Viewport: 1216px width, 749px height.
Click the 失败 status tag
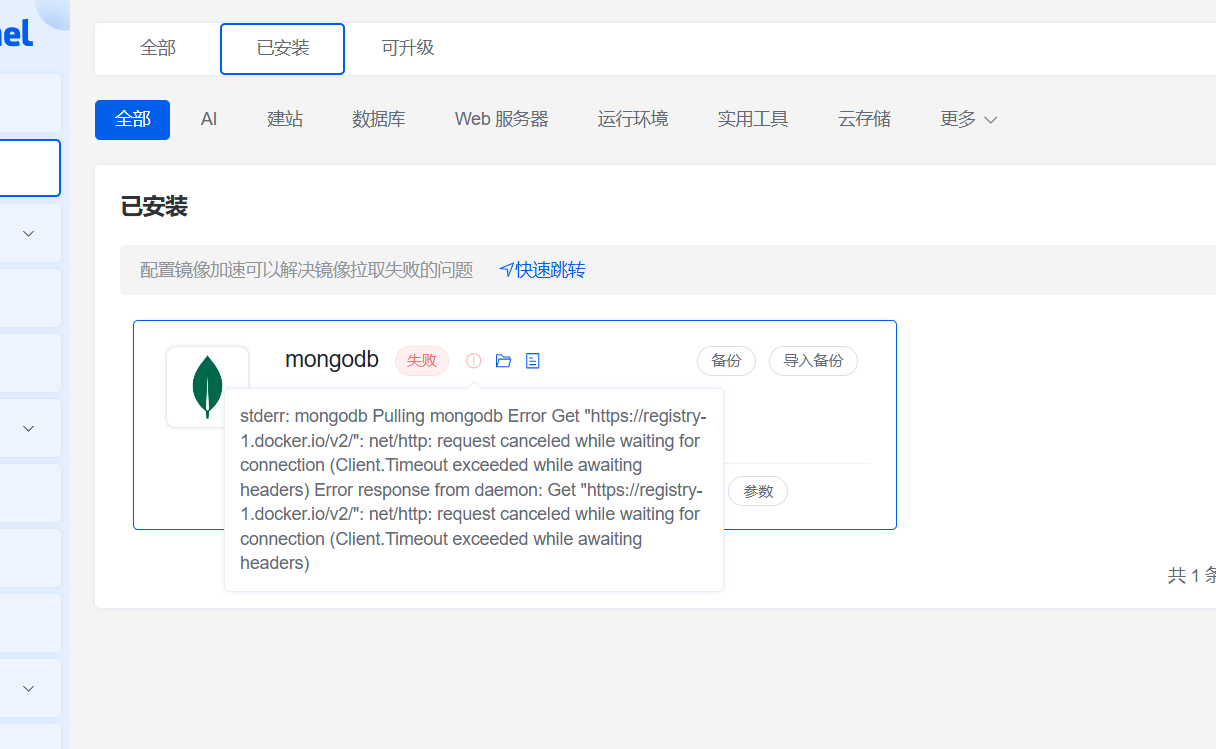422,361
